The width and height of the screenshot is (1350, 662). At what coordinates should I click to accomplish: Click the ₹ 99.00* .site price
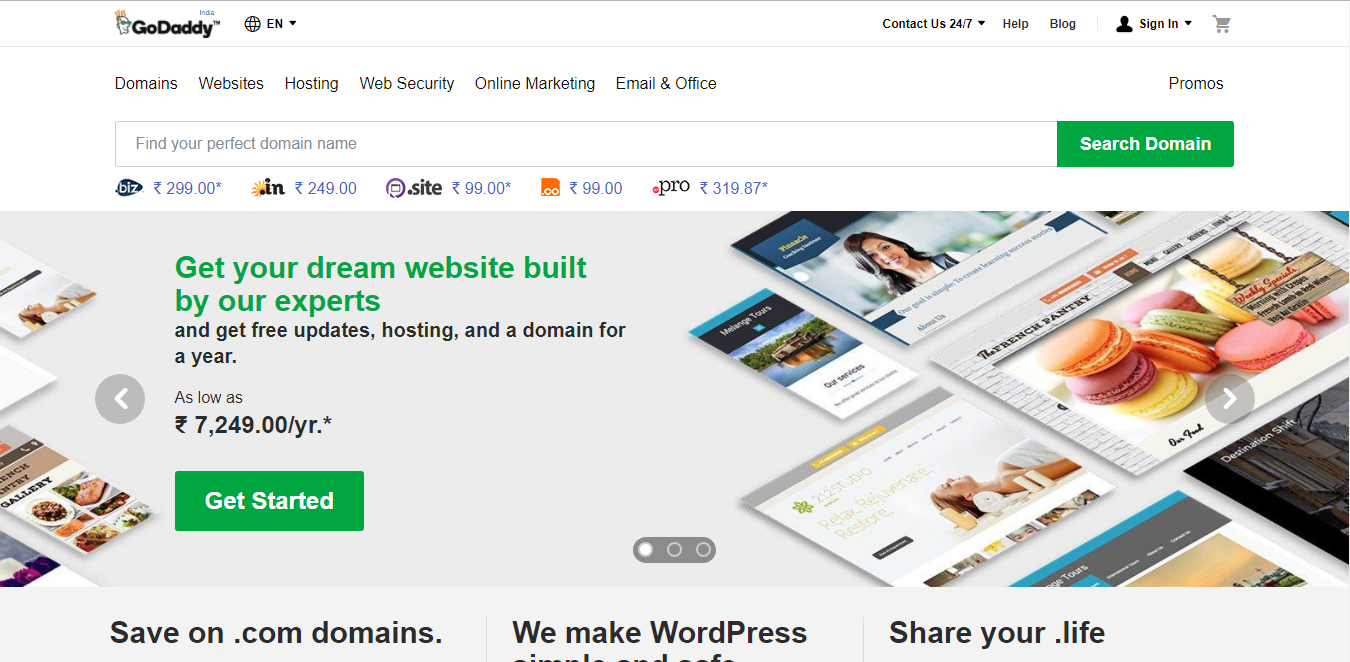click(481, 188)
